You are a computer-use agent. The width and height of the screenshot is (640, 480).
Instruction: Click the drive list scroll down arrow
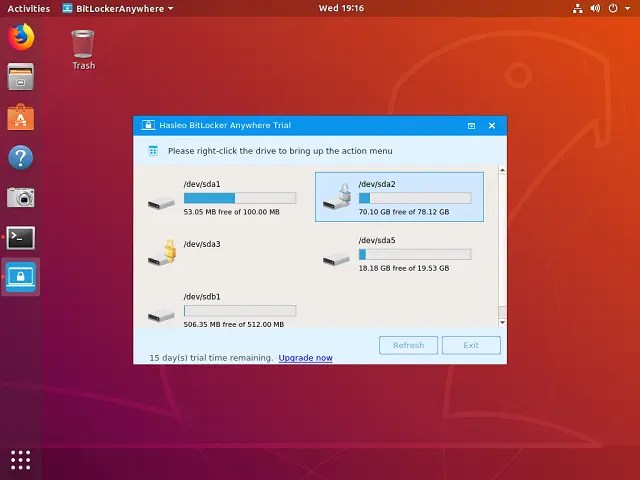(502, 322)
